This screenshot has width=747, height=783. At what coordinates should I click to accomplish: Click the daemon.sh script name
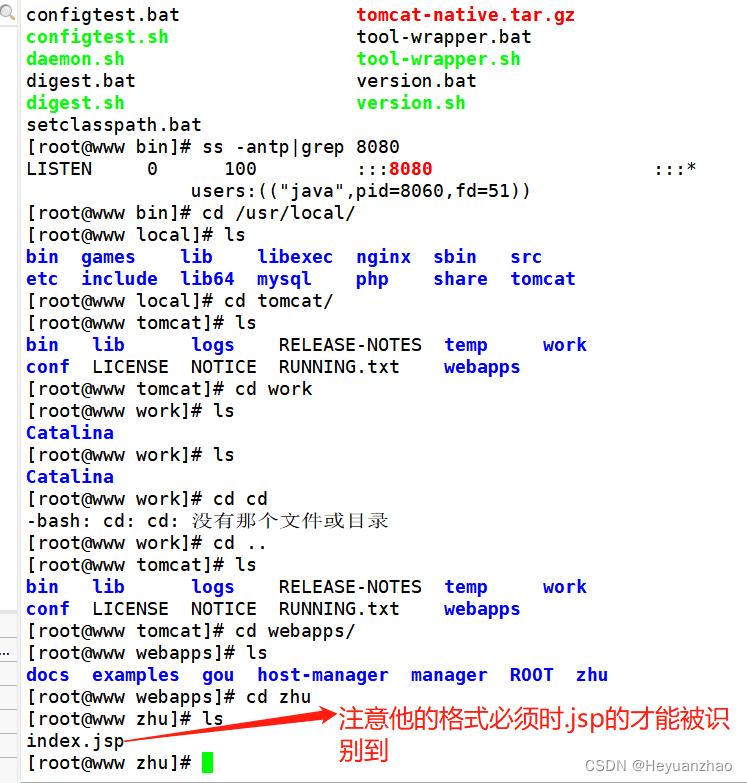(75, 58)
